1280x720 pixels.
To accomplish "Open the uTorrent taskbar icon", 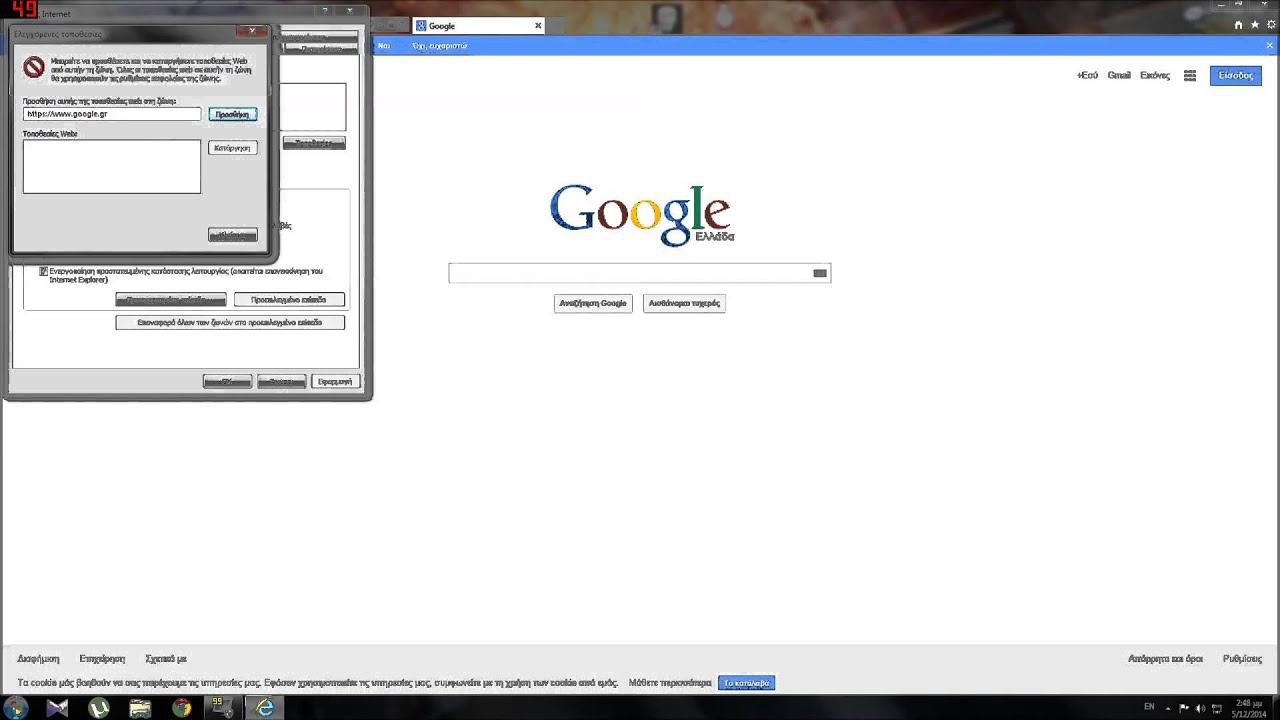I will point(99,708).
